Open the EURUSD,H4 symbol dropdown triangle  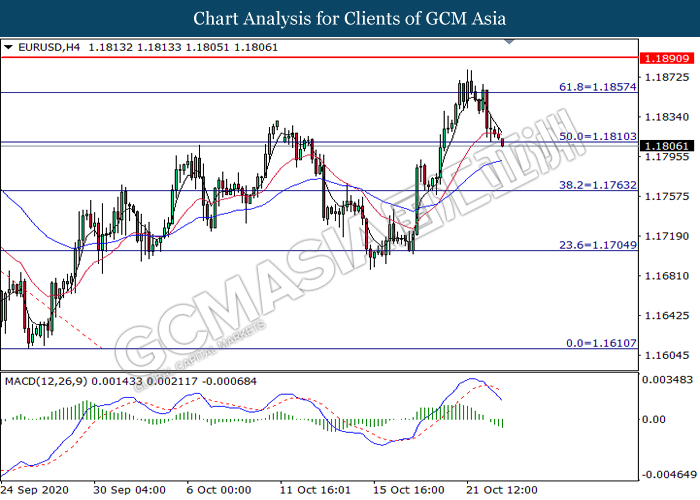[x=8, y=47]
